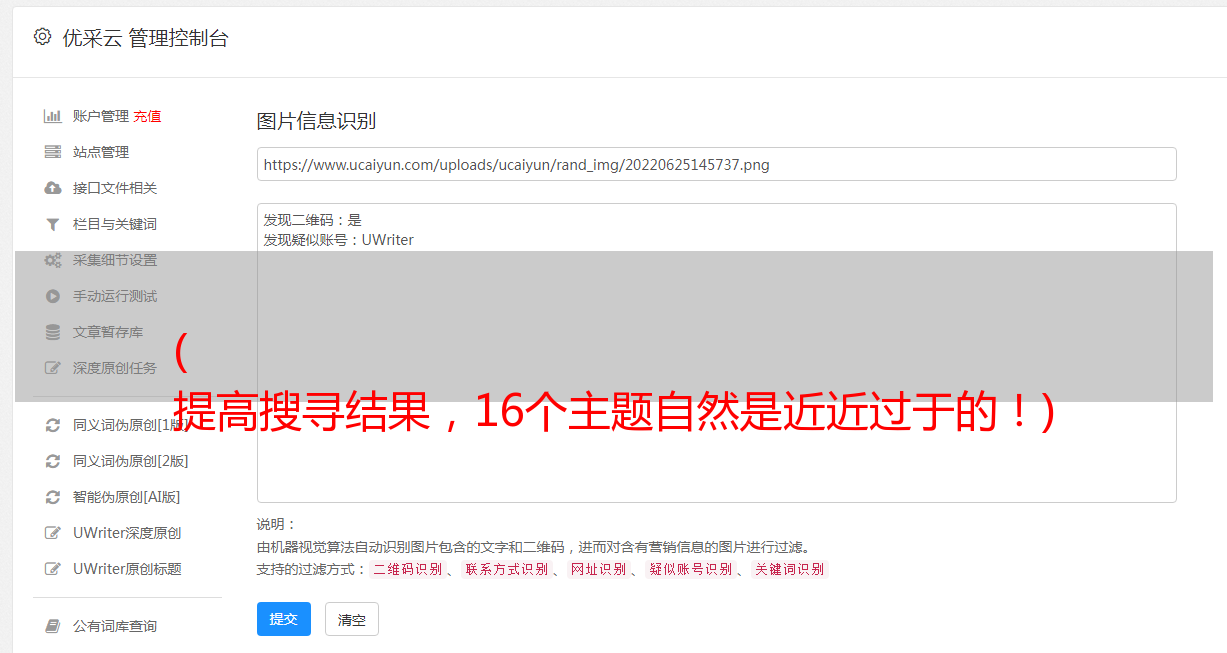Viewport: 1227px width, 653px height.
Task: Go to 站点管理 menu item
Action: [101, 152]
